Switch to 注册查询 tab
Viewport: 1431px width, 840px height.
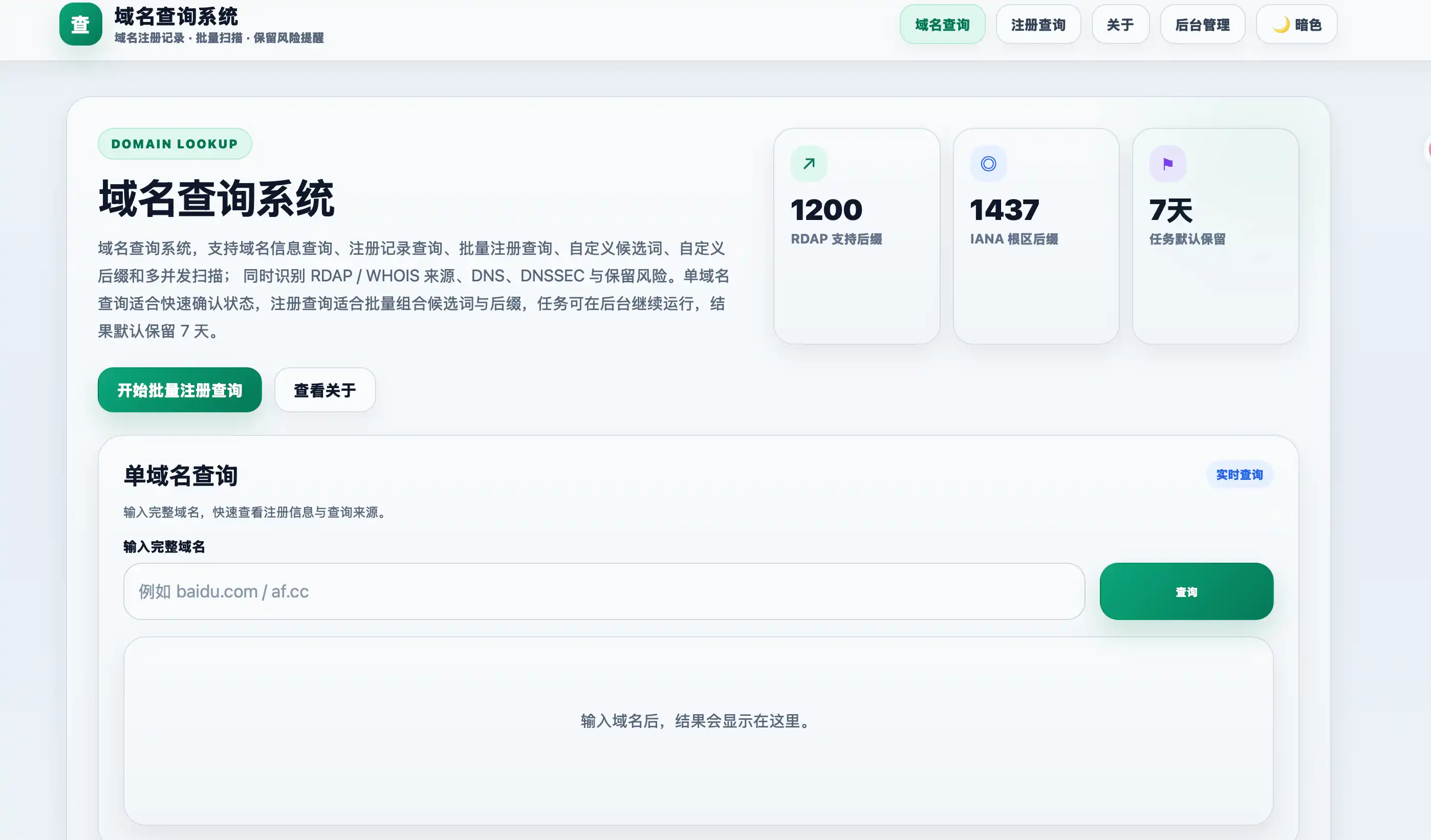(x=1038, y=25)
